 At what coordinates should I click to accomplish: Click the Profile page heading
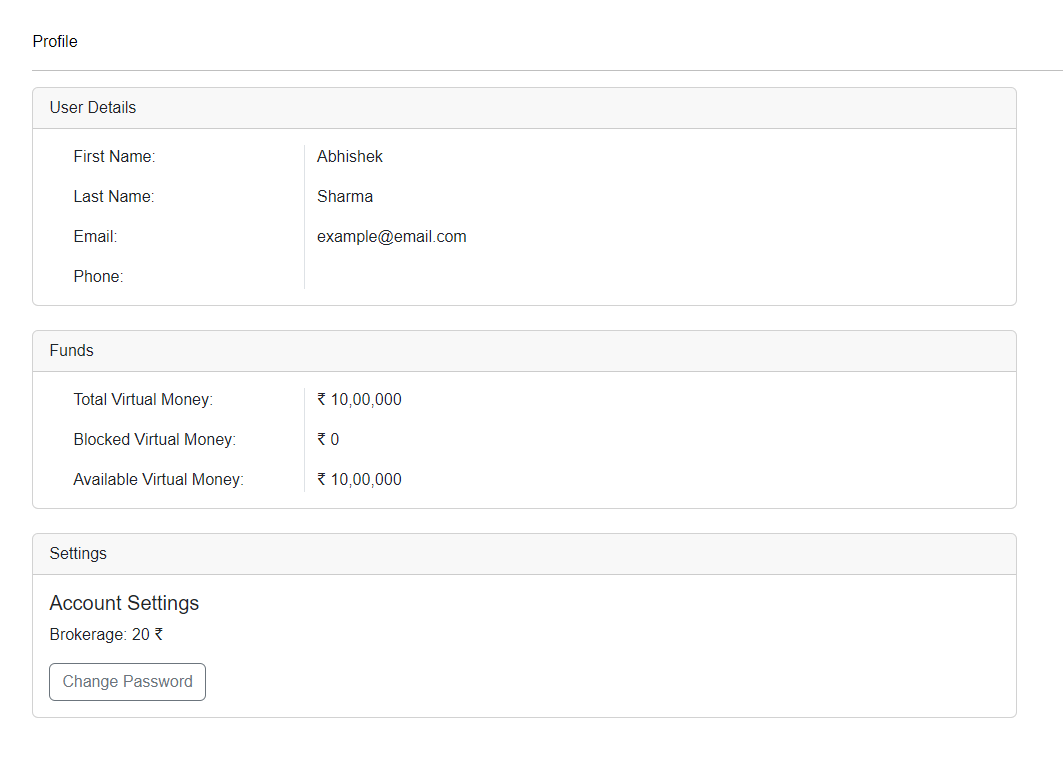tap(55, 42)
